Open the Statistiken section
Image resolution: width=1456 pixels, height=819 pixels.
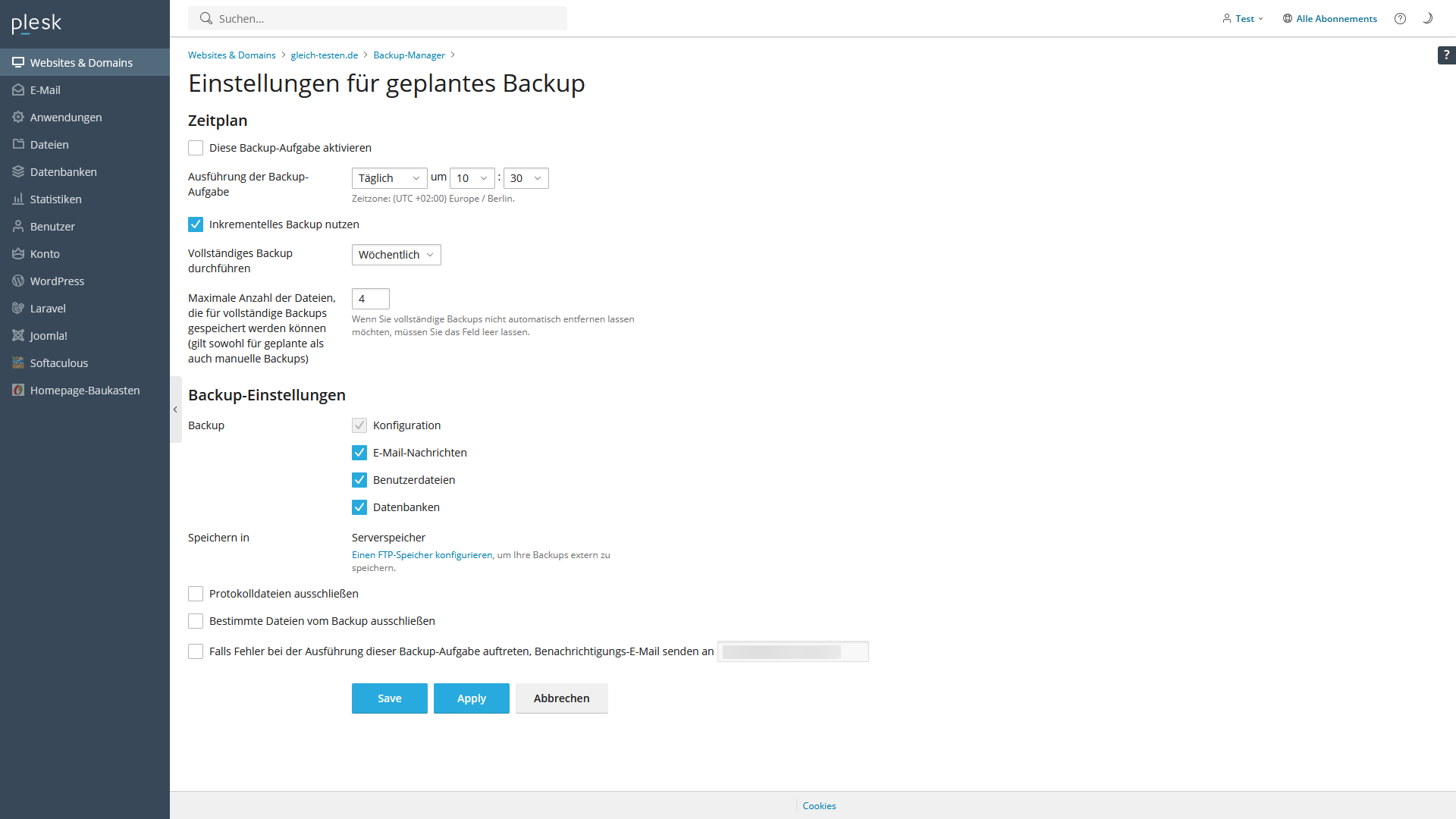pos(55,199)
